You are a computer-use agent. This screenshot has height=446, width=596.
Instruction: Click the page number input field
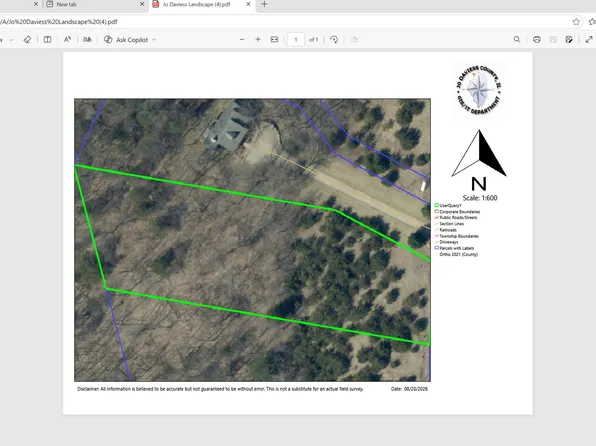296,40
